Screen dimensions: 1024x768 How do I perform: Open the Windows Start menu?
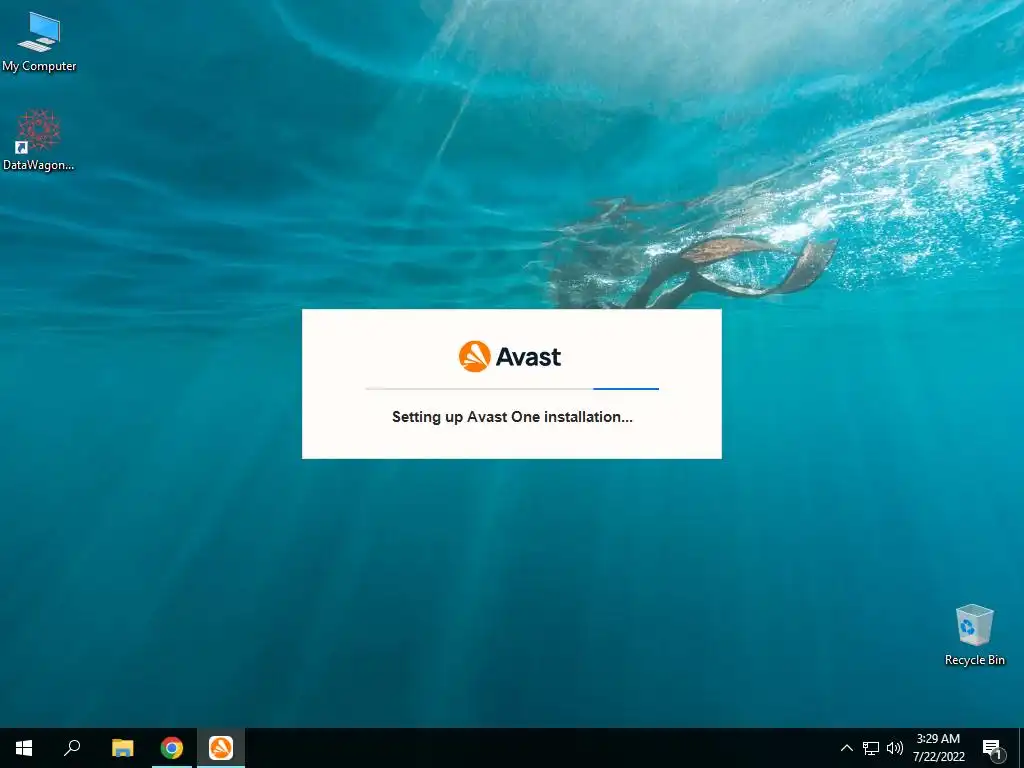coord(24,748)
